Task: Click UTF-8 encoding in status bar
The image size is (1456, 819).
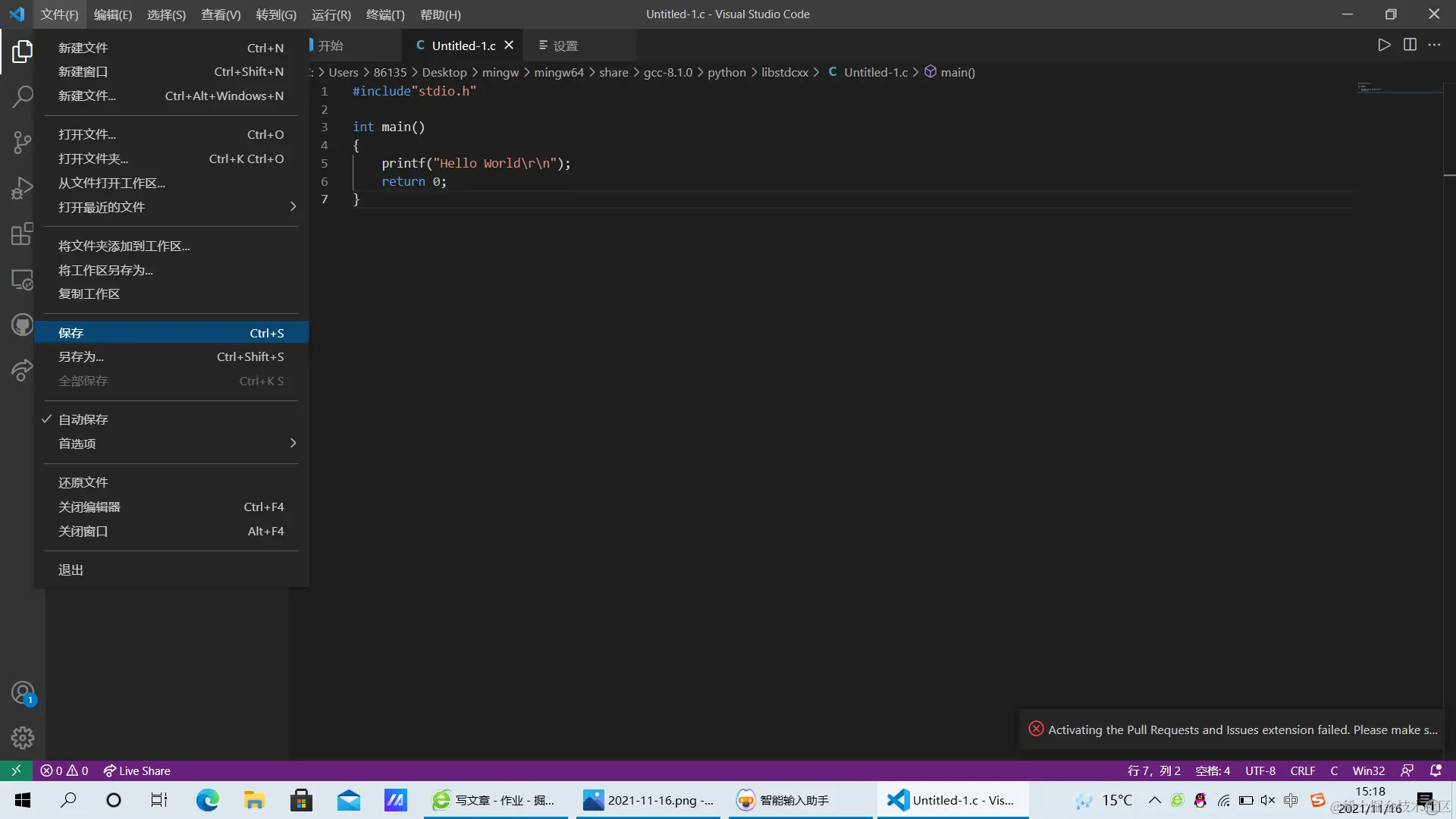Action: tap(1260, 770)
